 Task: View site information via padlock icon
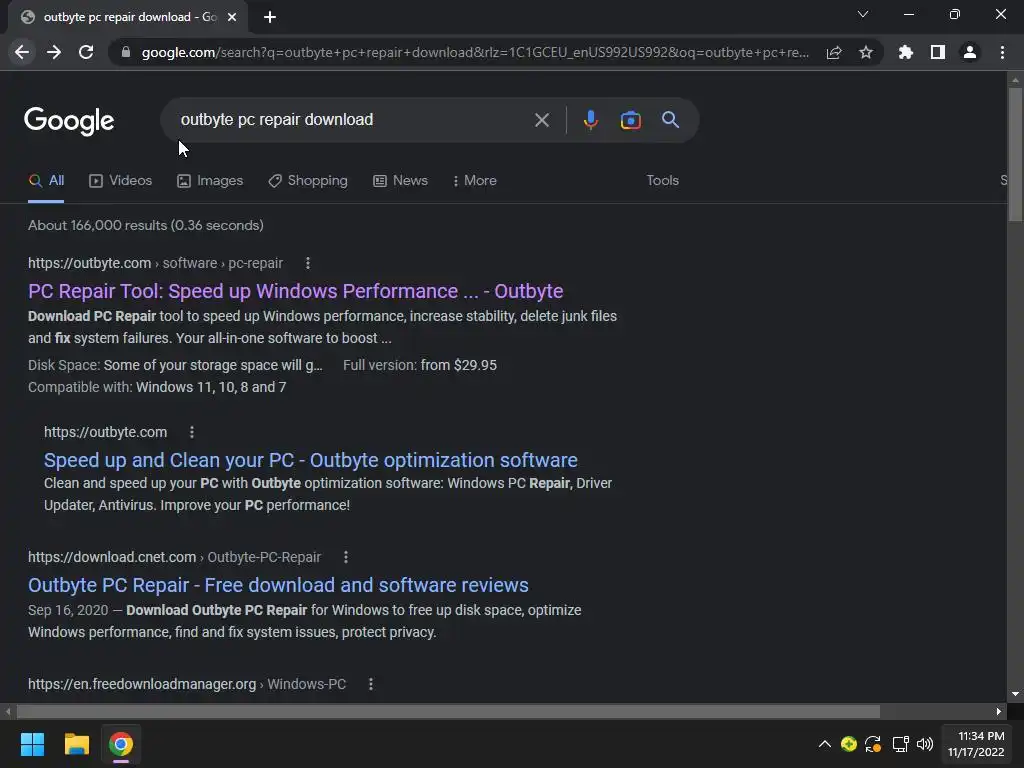click(126, 52)
